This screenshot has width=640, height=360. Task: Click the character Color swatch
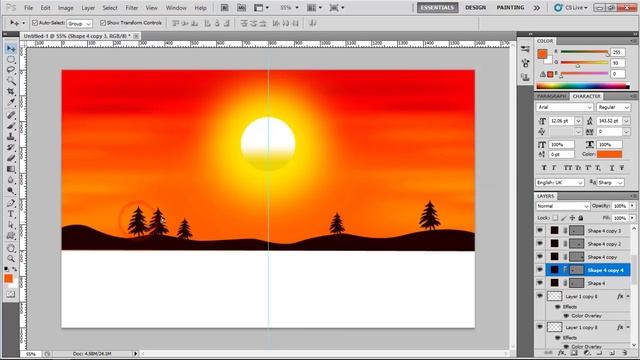[x=609, y=154]
